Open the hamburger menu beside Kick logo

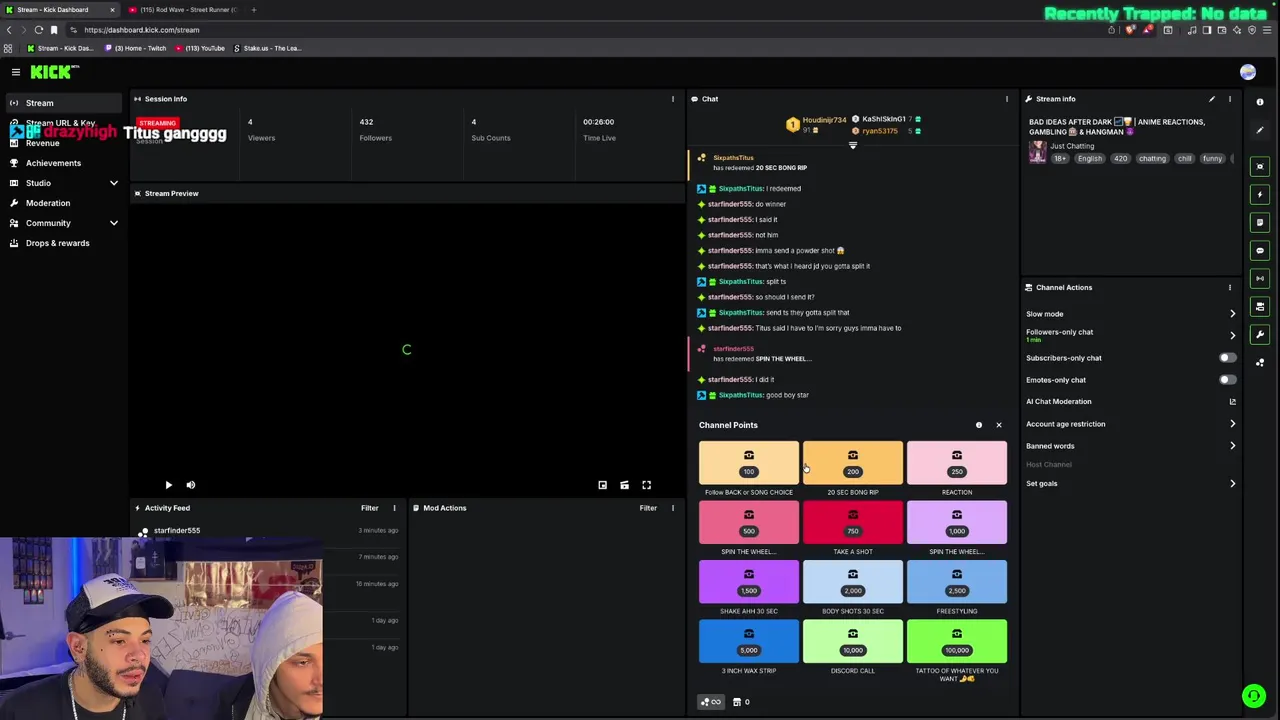tap(16, 72)
